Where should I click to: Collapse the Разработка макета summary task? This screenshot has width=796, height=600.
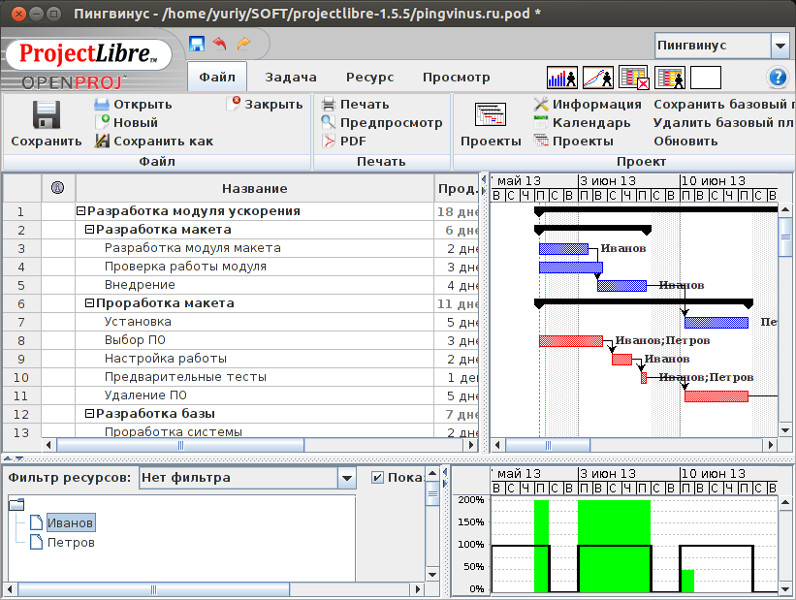[89, 230]
